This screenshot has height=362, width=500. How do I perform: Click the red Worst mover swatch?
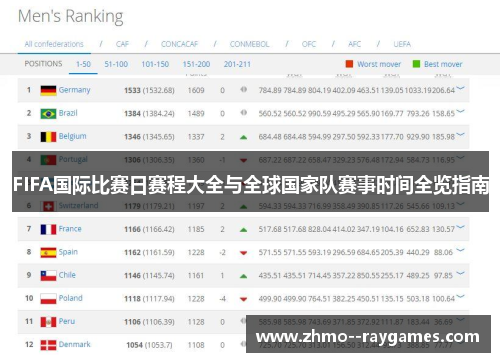[x=349, y=64]
